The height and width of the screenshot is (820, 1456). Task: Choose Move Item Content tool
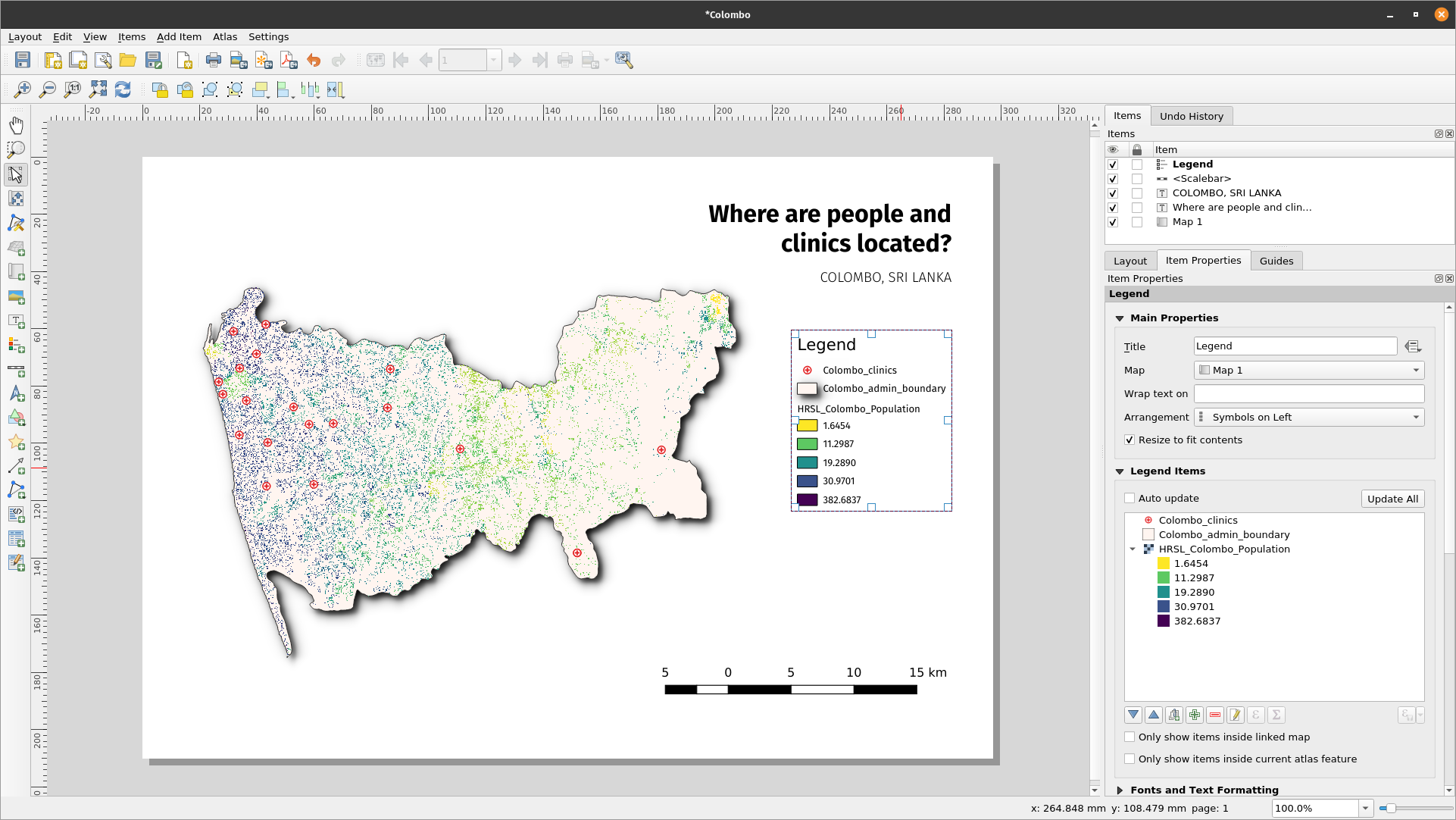pos(16,199)
